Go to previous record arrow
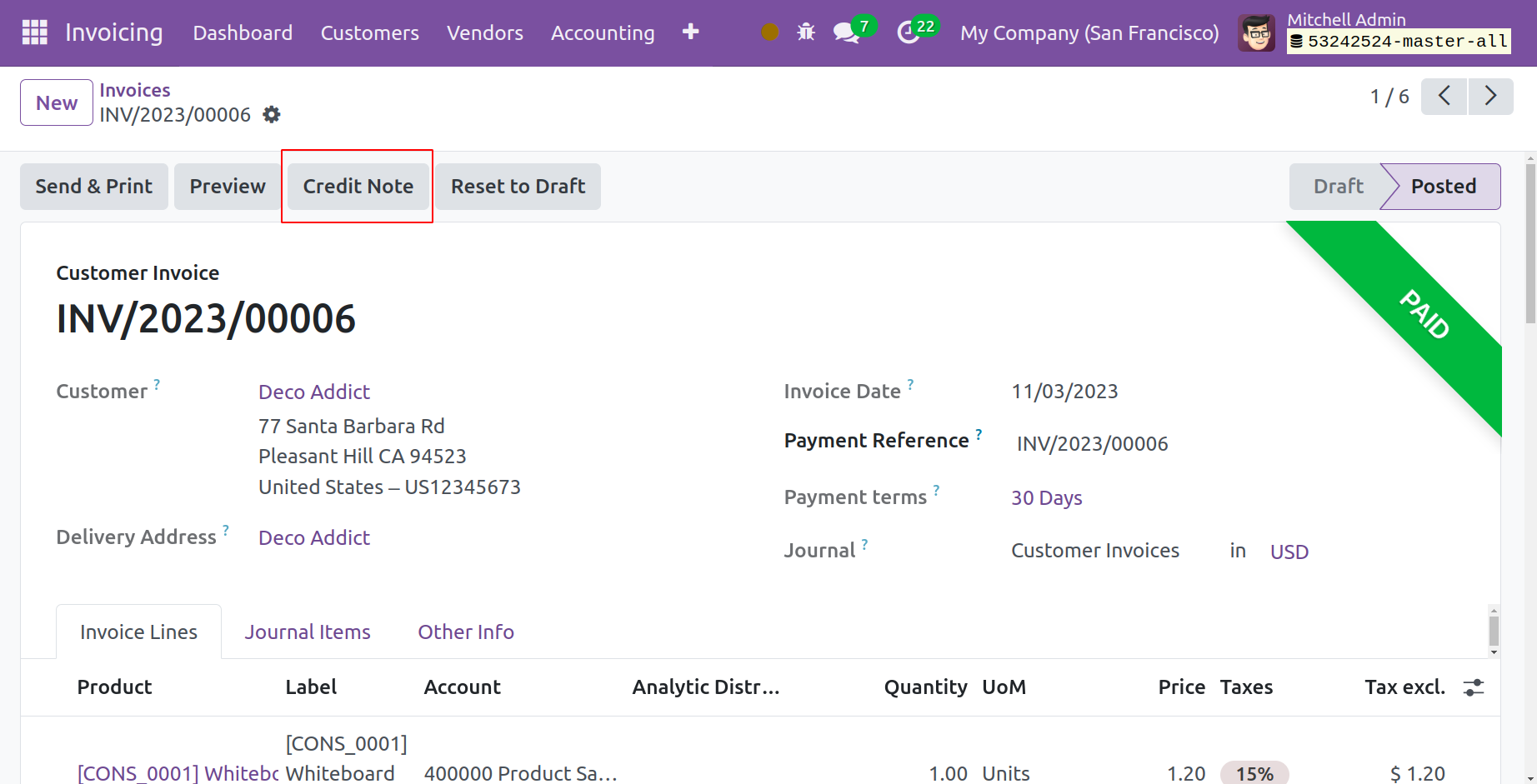The image size is (1537, 784). coord(1444,97)
